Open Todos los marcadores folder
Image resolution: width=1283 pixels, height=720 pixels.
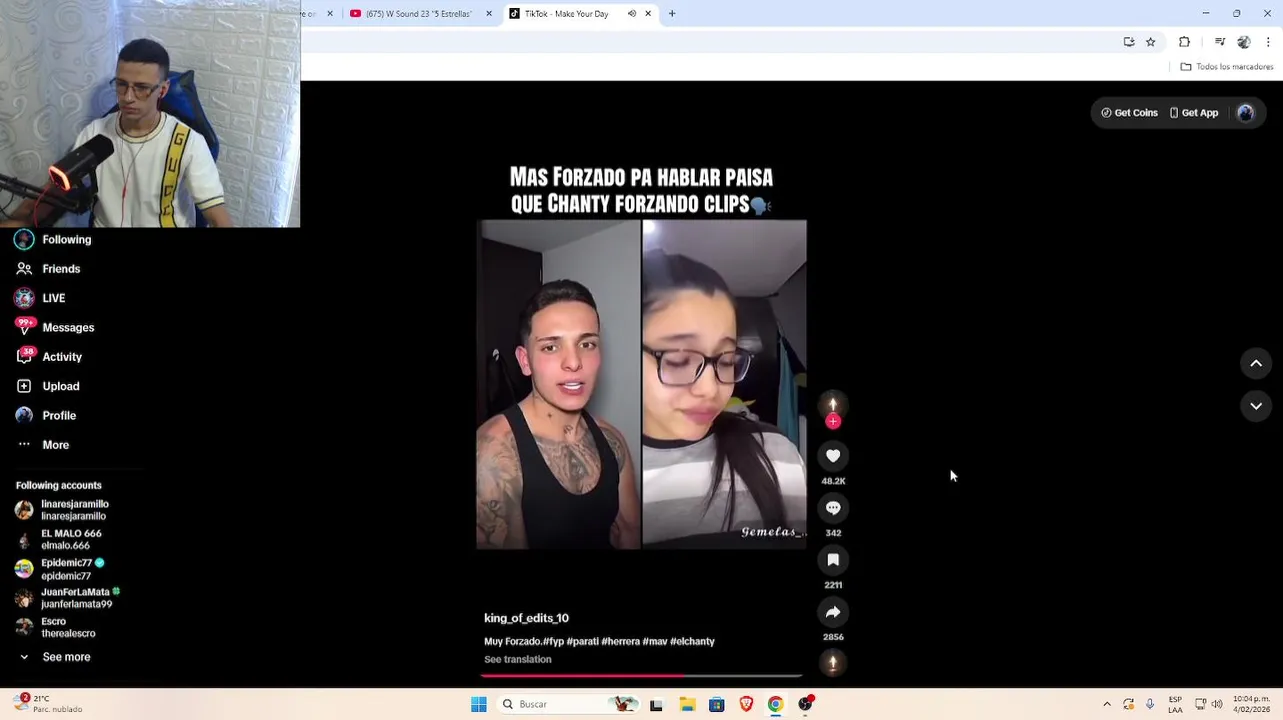point(1227,67)
